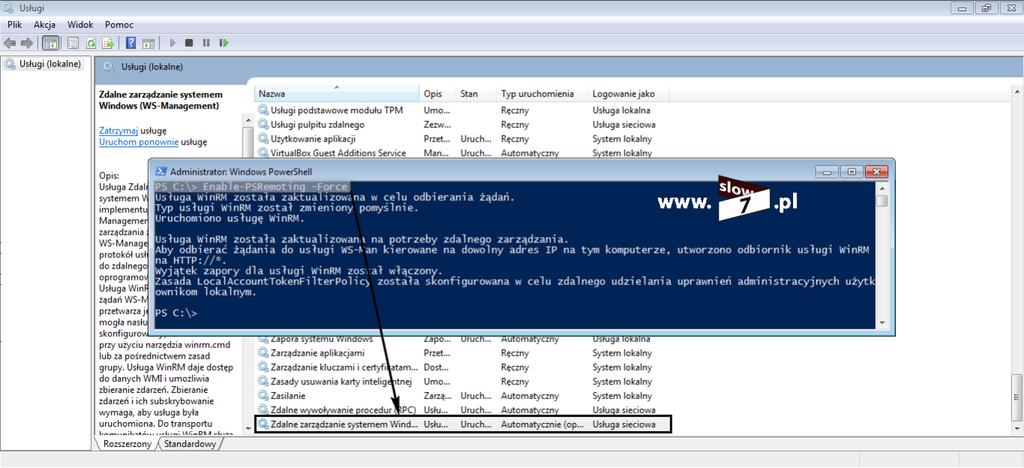
Task: Close the Administrator: Windows PowerShell window
Action: coord(876,172)
